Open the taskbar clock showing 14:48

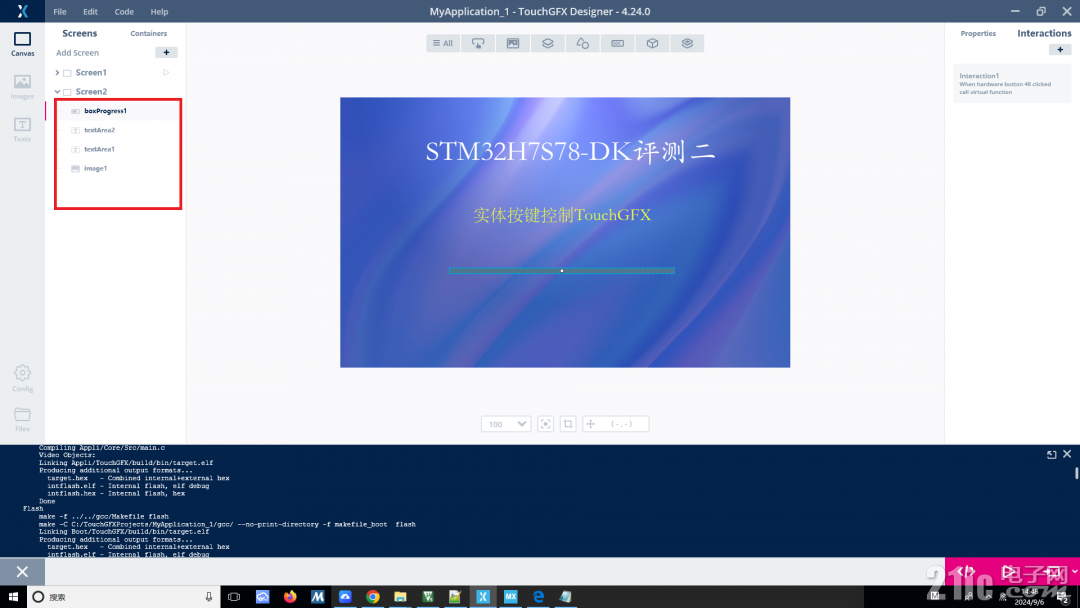click(x=1030, y=597)
